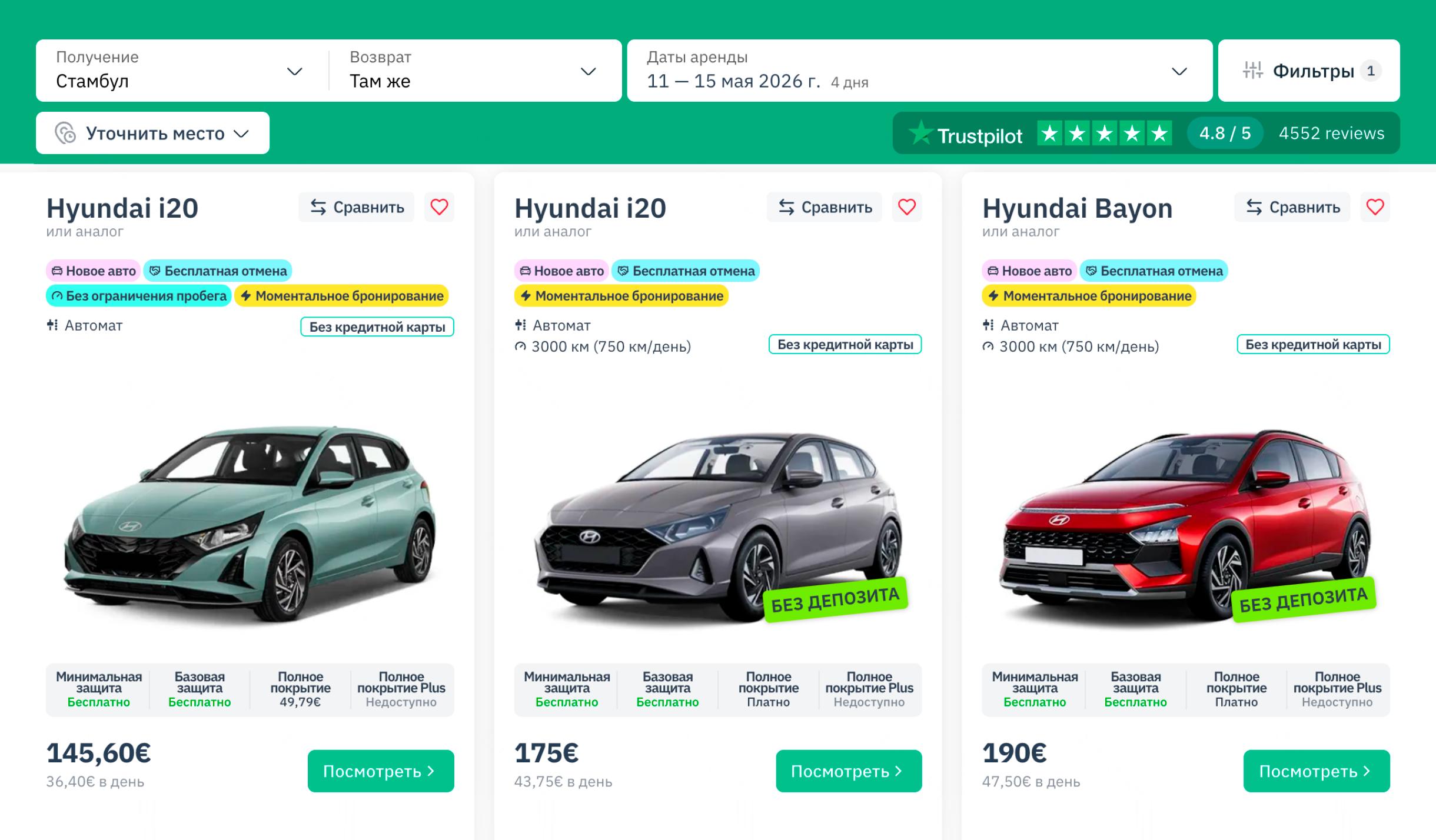Open the Получение location dropdown showing Стамбул
Viewport: 1436px width, 840px height.
coord(182,71)
